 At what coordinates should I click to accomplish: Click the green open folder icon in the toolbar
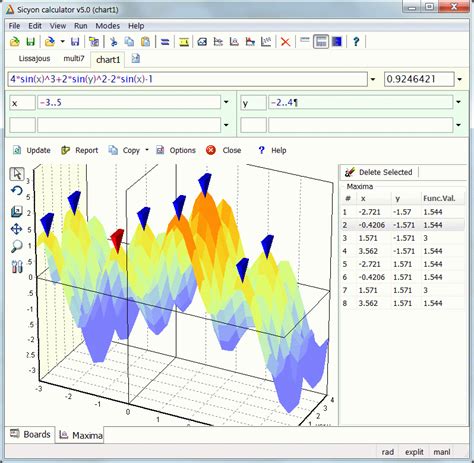coord(14,42)
